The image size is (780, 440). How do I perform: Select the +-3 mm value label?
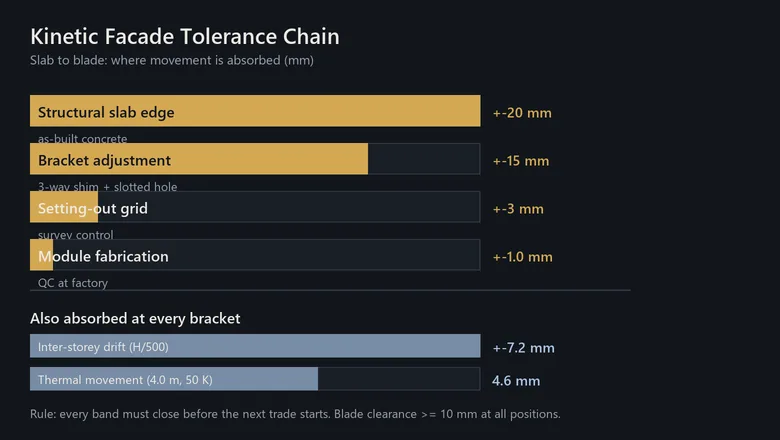[518, 209]
